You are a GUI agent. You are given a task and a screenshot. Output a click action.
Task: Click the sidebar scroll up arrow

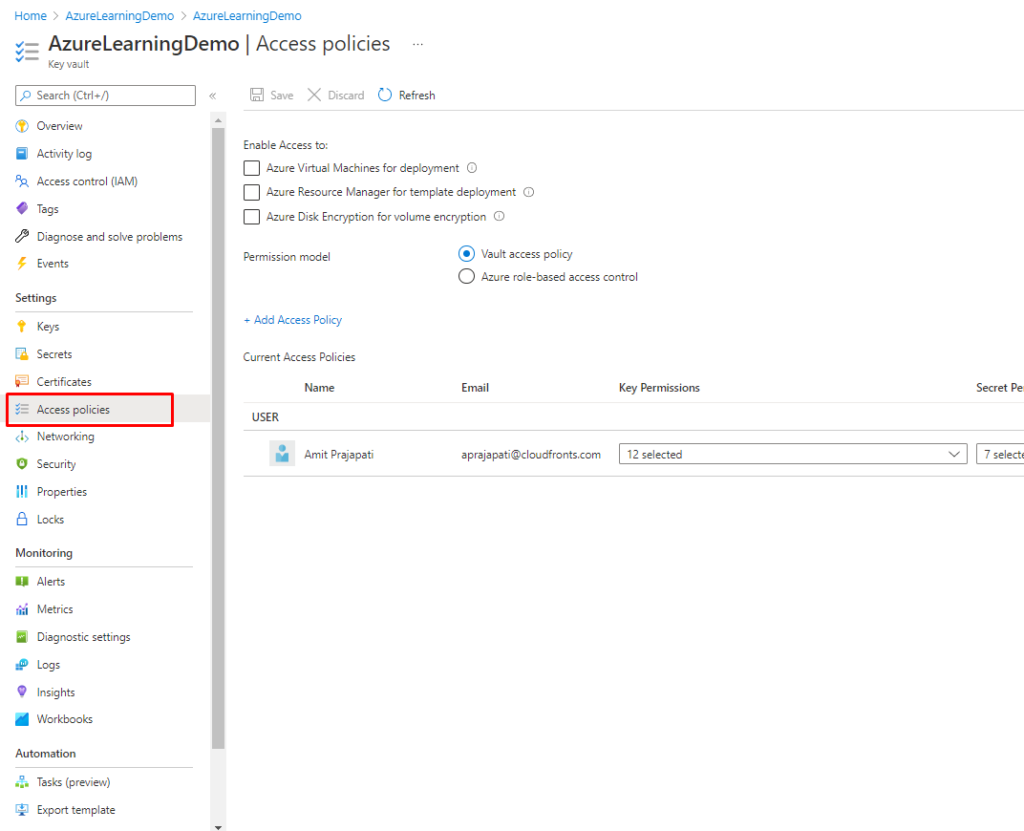[x=218, y=120]
